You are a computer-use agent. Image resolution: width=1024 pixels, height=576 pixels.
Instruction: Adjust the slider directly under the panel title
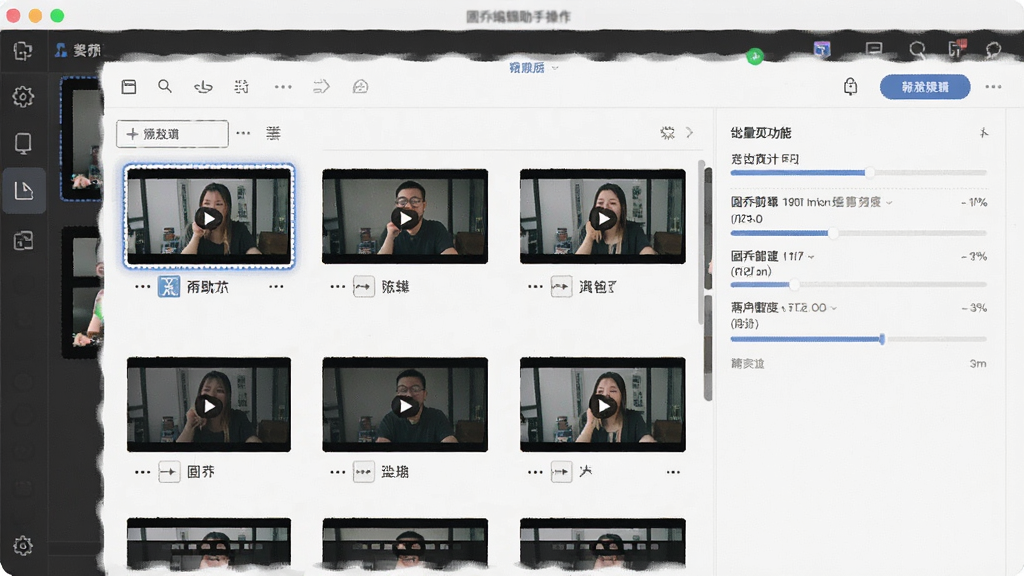pyautogui.click(x=858, y=173)
